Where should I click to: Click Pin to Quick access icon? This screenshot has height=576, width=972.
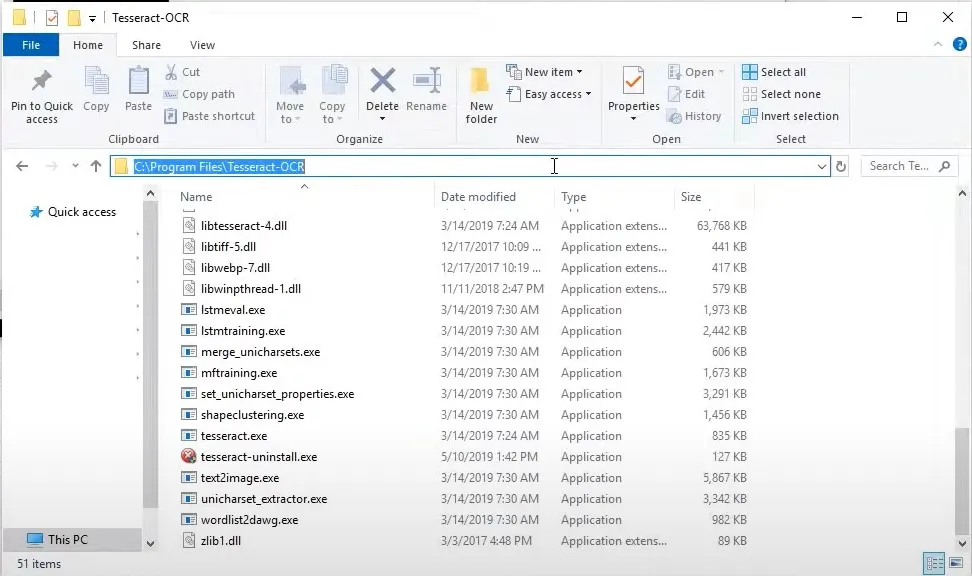42,81
